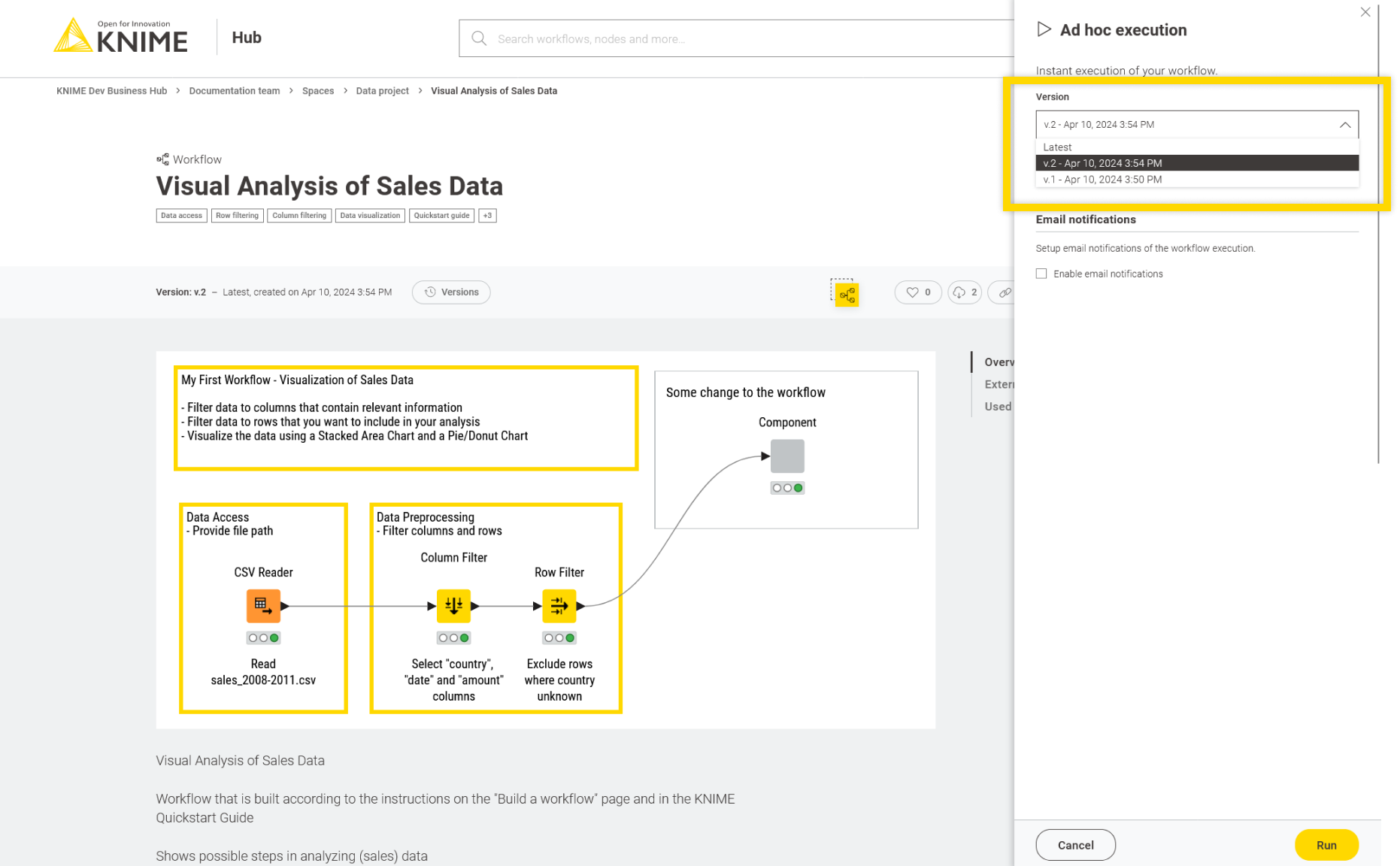Click the KNIME logo

(x=121, y=36)
